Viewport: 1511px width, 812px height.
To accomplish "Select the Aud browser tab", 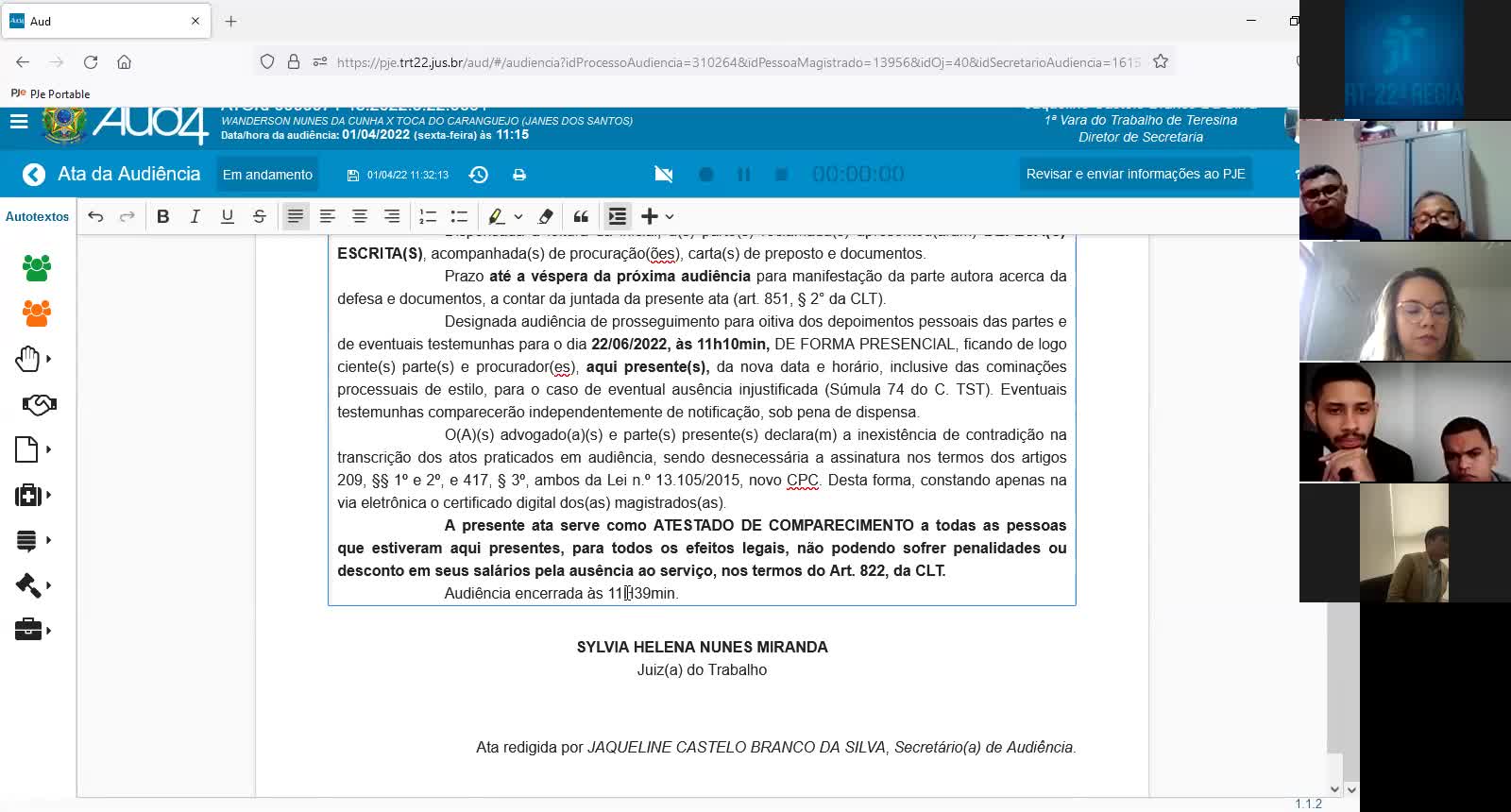I will [105, 21].
